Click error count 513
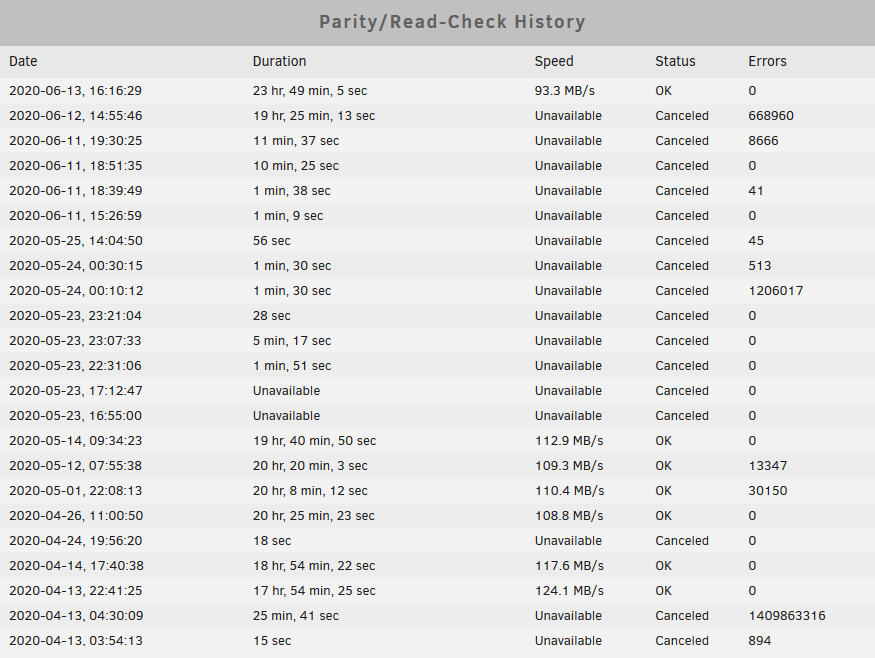Screen dimensions: 875x658 pyautogui.click(x=759, y=266)
